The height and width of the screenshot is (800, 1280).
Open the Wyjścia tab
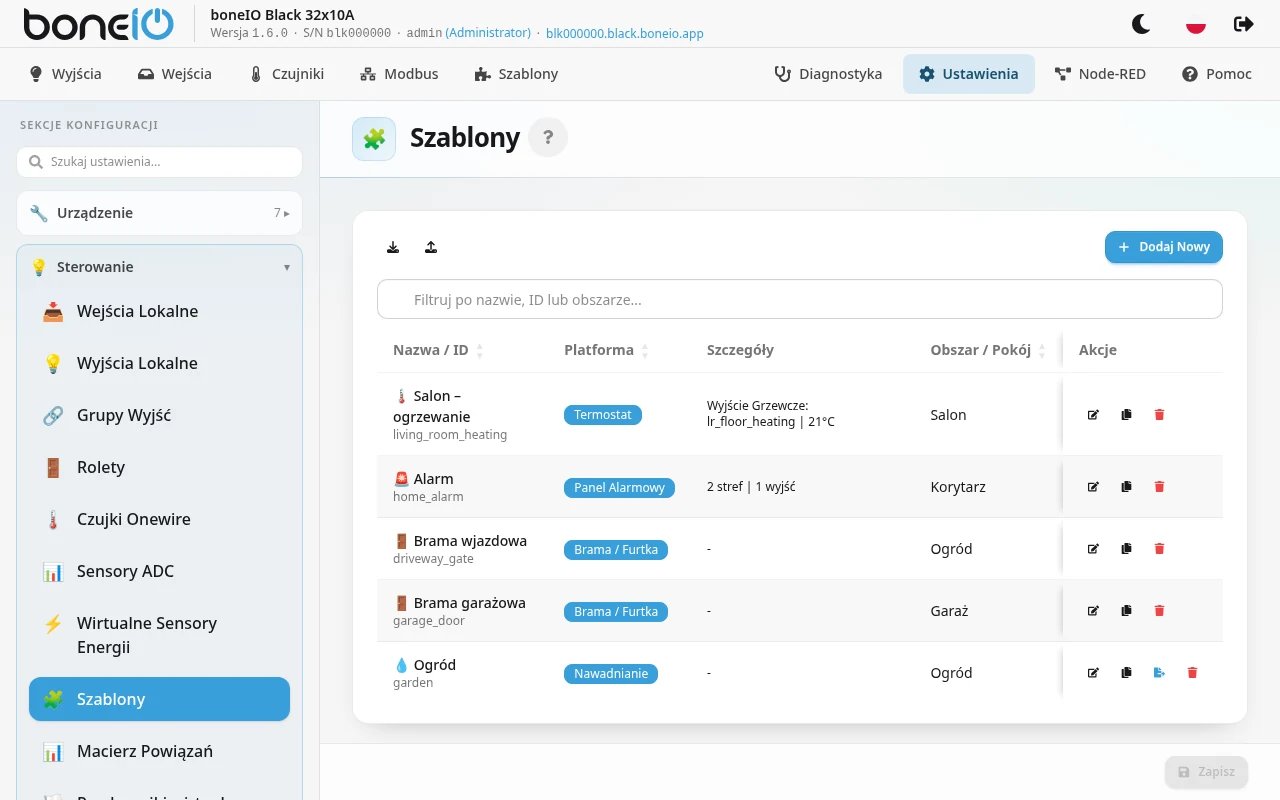[65, 74]
